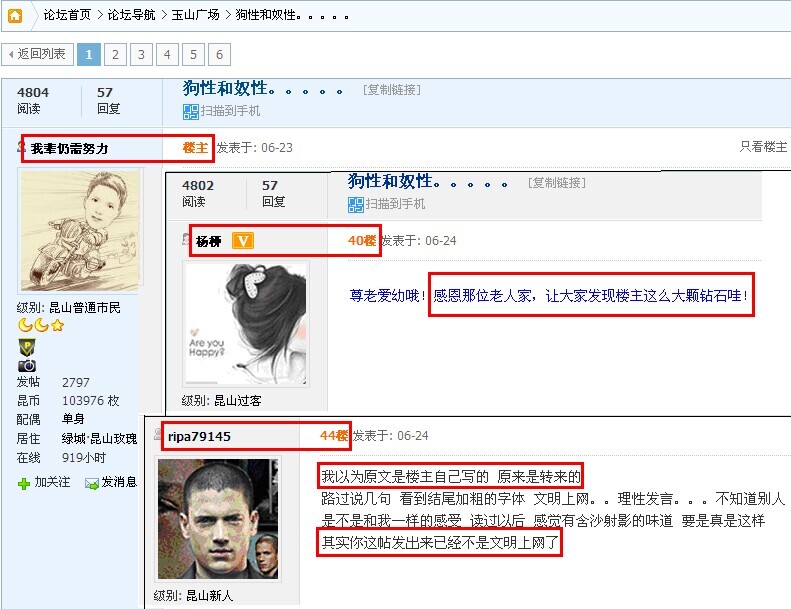Click the hair-bun girl avatar image
This screenshot has height=609, width=791.
(246, 324)
